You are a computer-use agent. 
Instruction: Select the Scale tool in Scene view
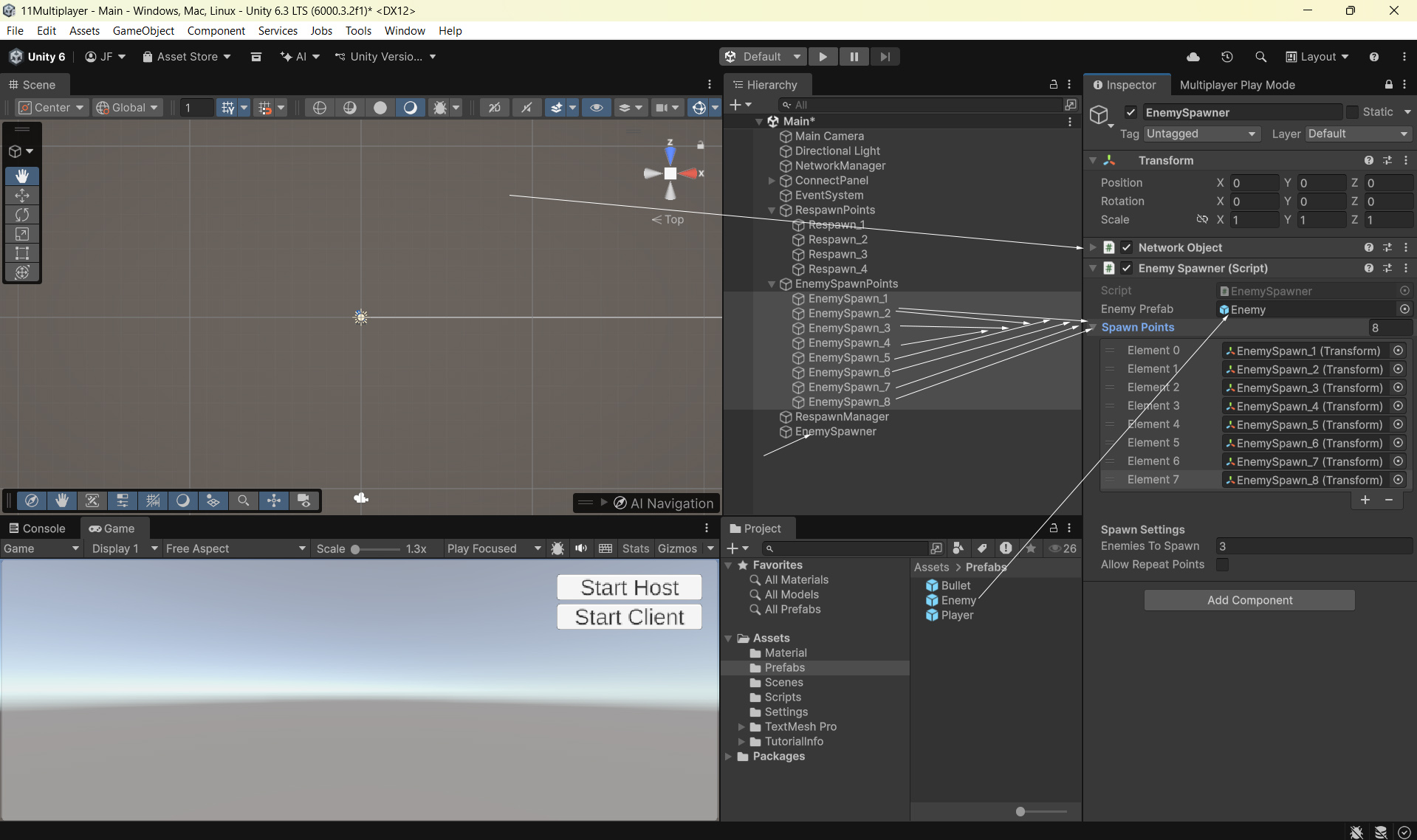coord(22,234)
